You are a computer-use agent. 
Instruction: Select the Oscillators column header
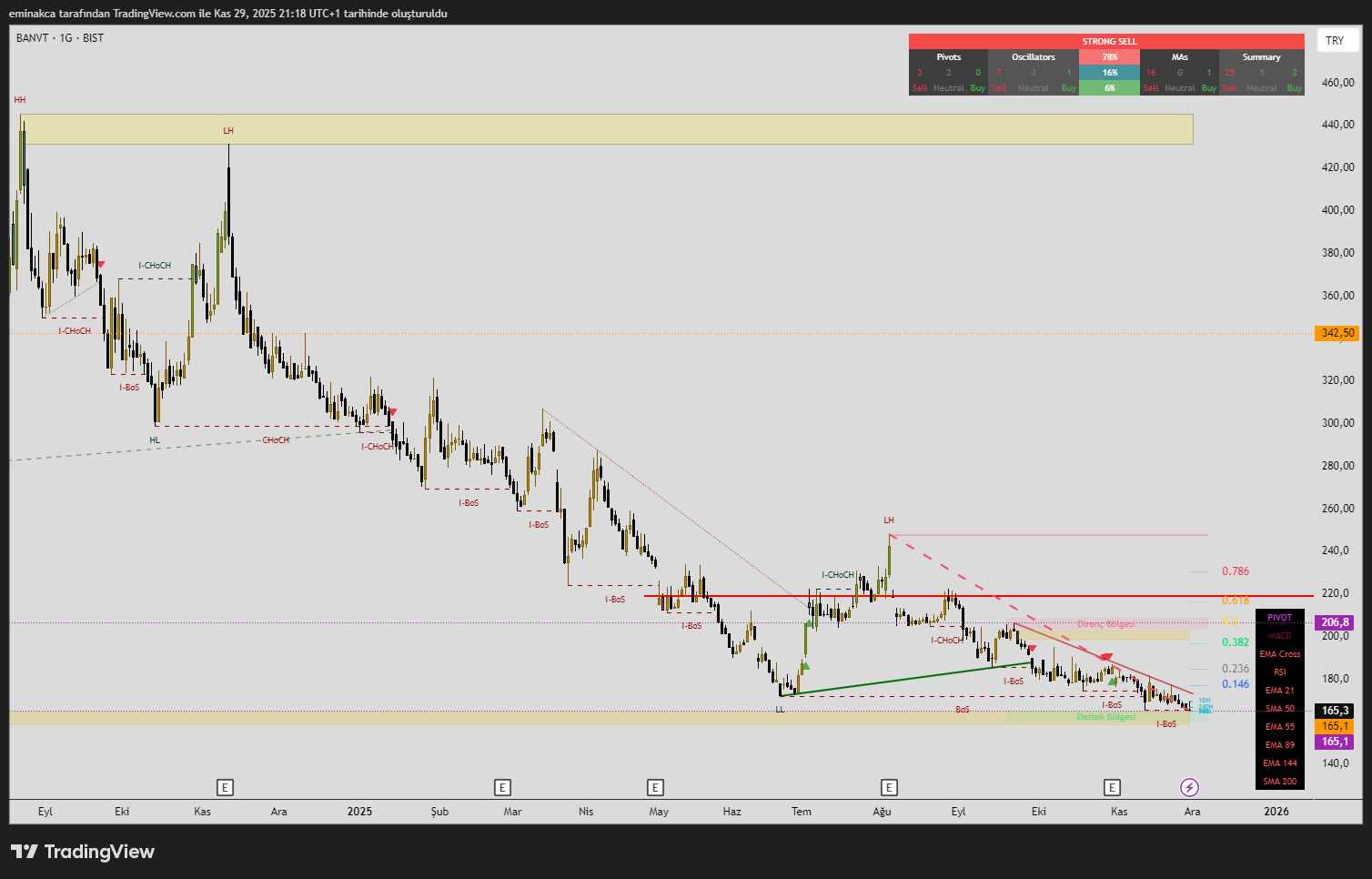point(1034,57)
